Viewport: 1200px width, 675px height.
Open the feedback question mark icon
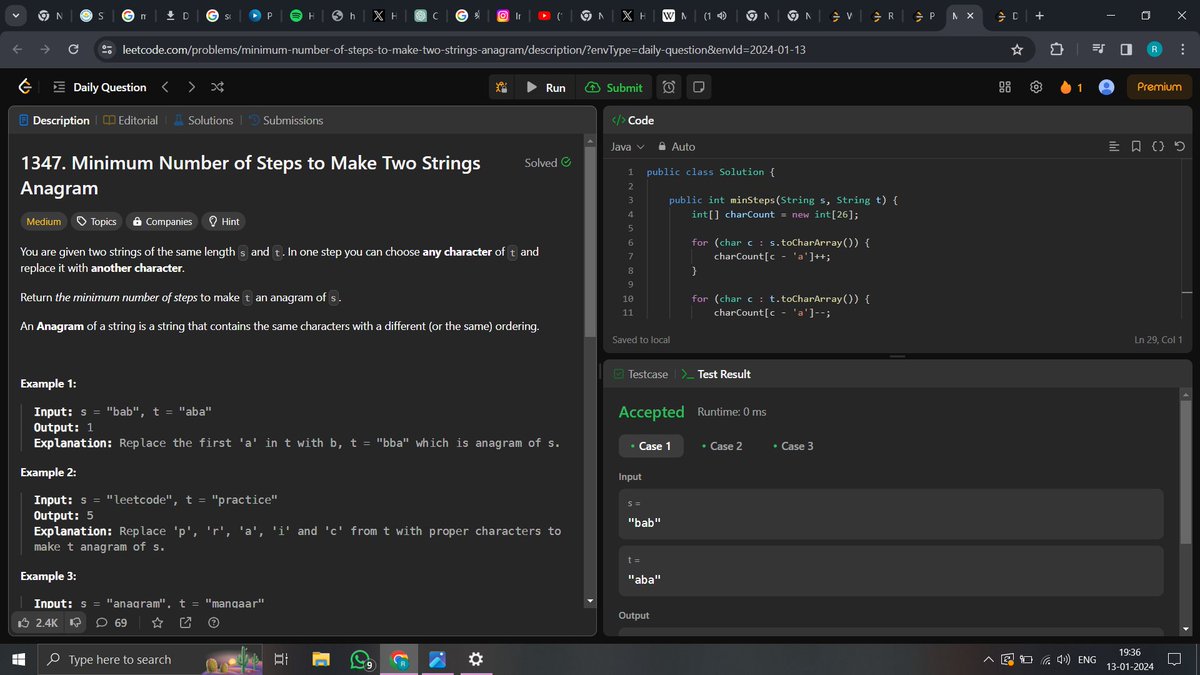point(213,623)
